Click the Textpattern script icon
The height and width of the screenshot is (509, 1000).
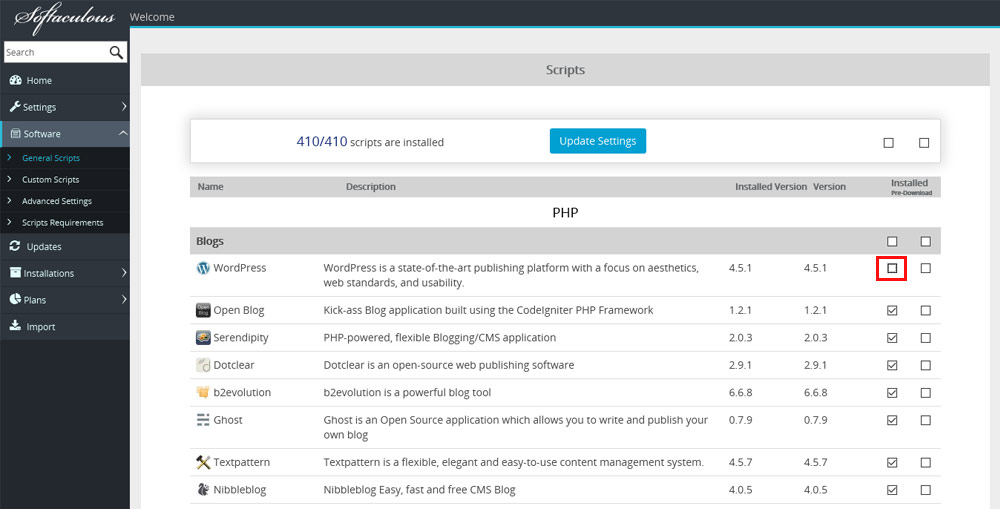pyautogui.click(x=203, y=462)
